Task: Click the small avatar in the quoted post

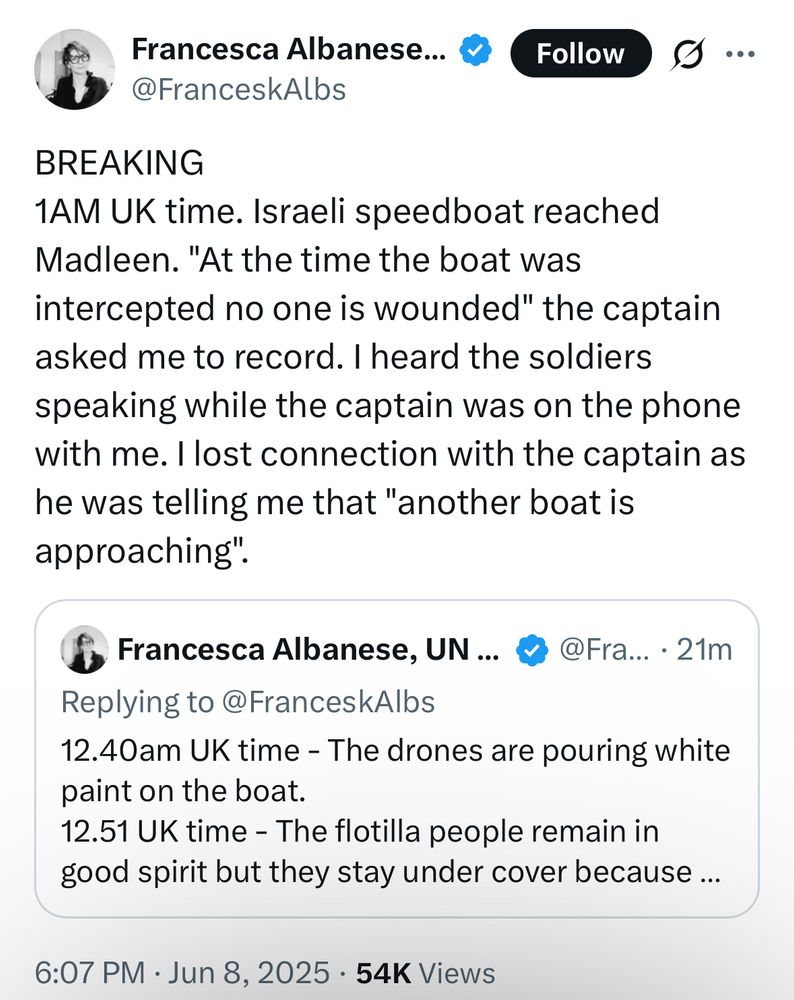Action: (x=85, y=650)
